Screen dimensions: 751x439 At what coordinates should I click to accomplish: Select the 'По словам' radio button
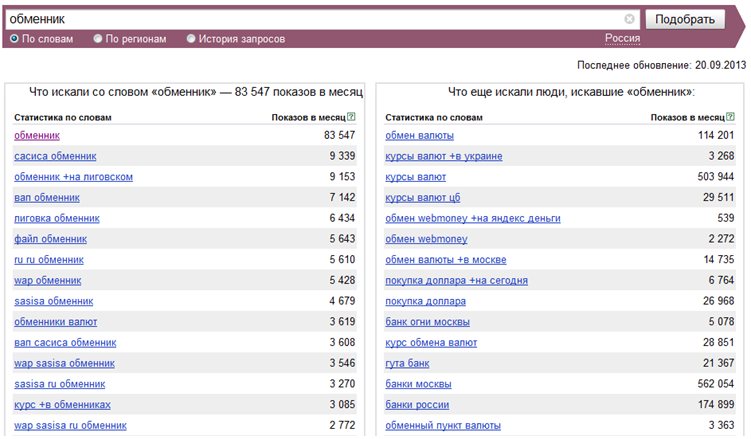(x=14, y=39)
